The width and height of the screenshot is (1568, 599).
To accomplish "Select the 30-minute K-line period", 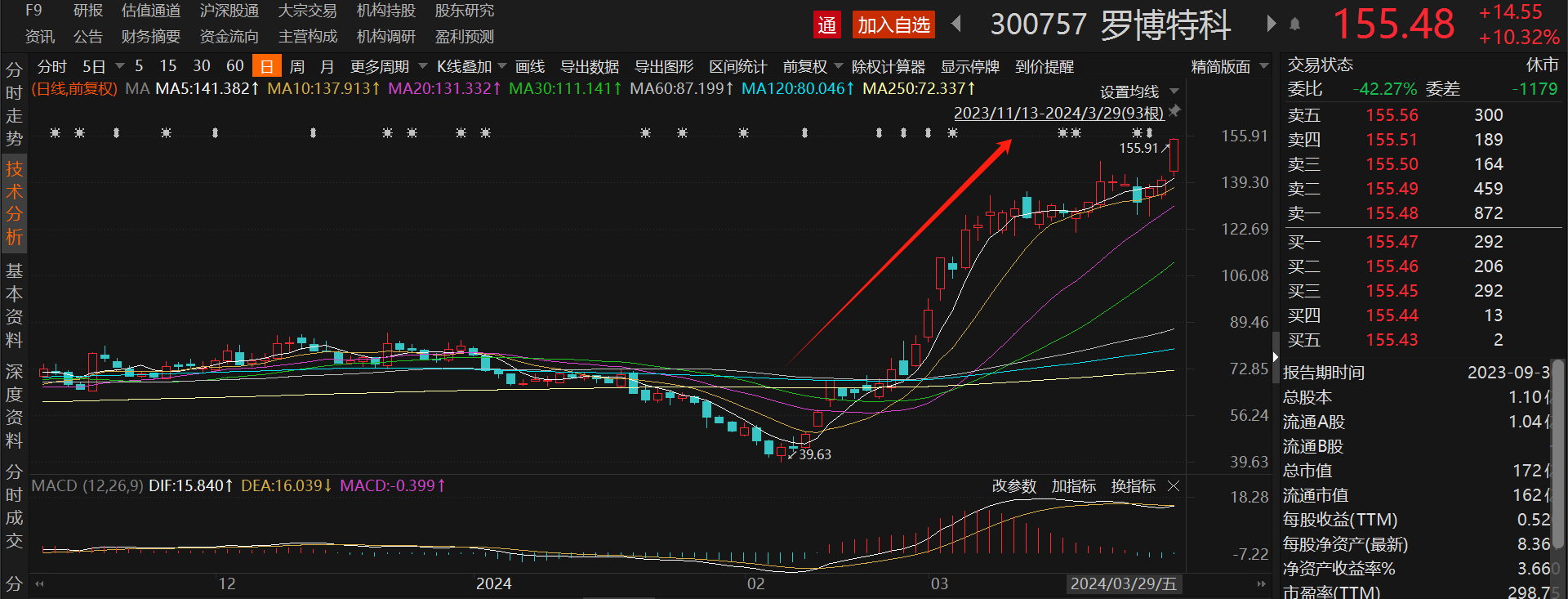I will coord(202,66).
